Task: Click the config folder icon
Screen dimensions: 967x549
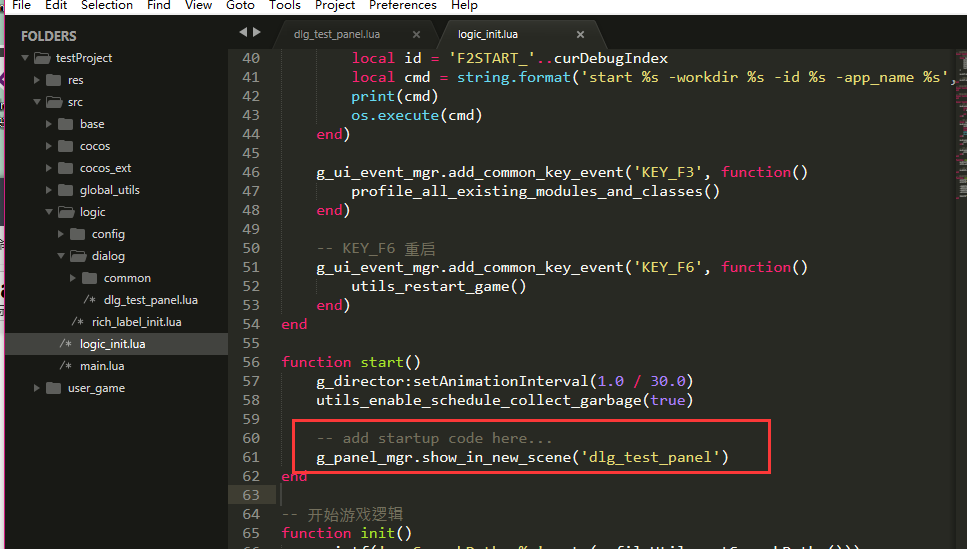Action: pos(78,234)
